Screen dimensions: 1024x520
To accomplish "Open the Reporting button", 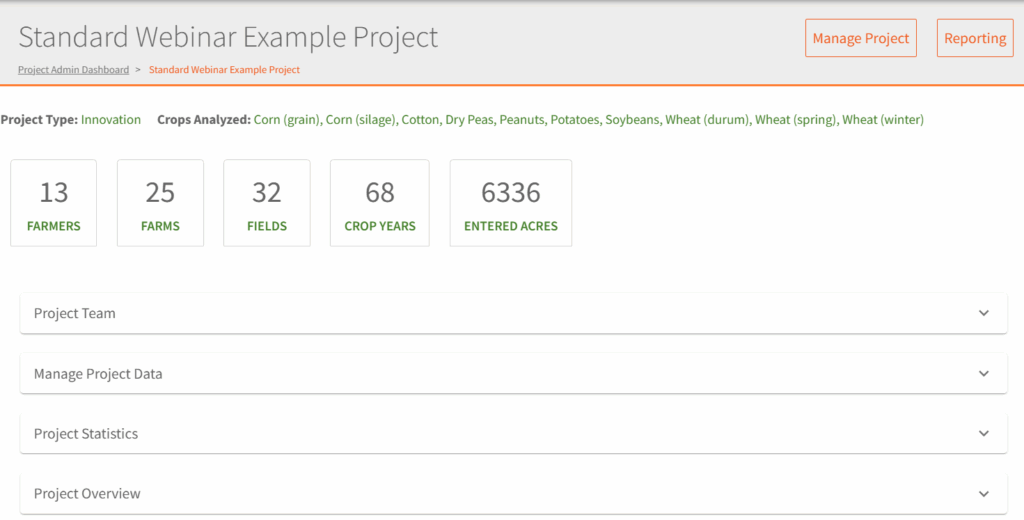I will pos(974,38).
